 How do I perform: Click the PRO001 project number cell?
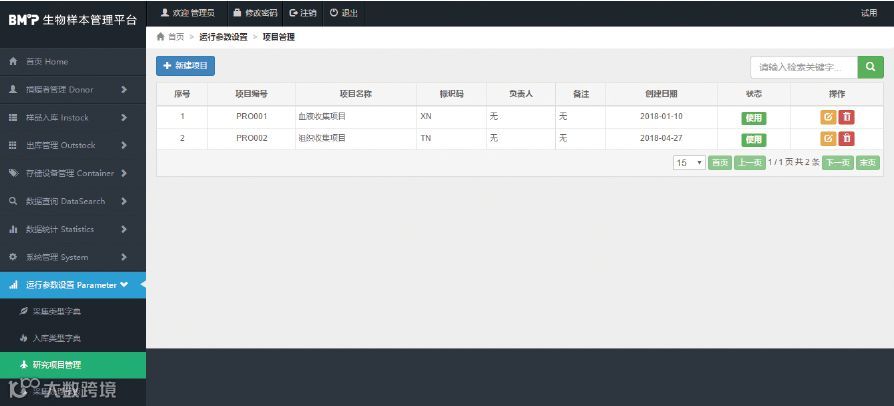pos(251,116)
